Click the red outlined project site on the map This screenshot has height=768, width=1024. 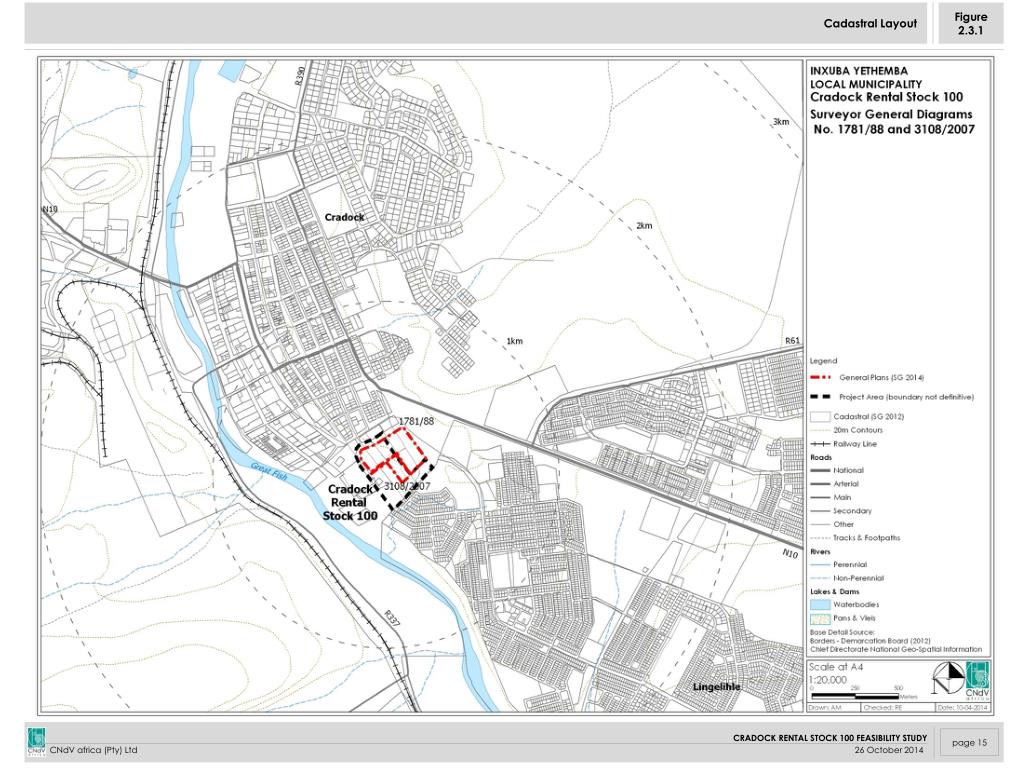[392, 455]
